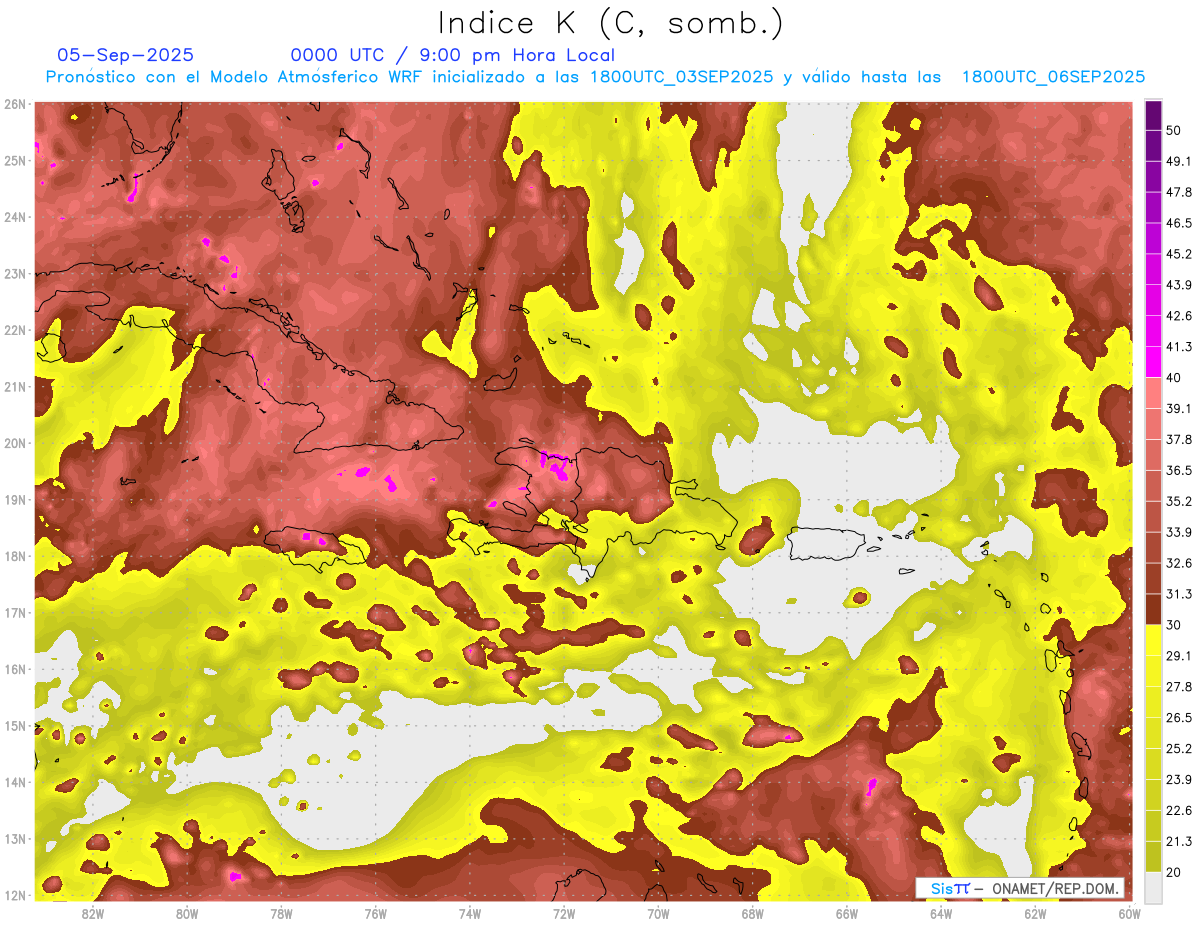The width and height of the screenshot is (1200, 927).
Task: Click latitude label 14N
Action: coord(15,782)
